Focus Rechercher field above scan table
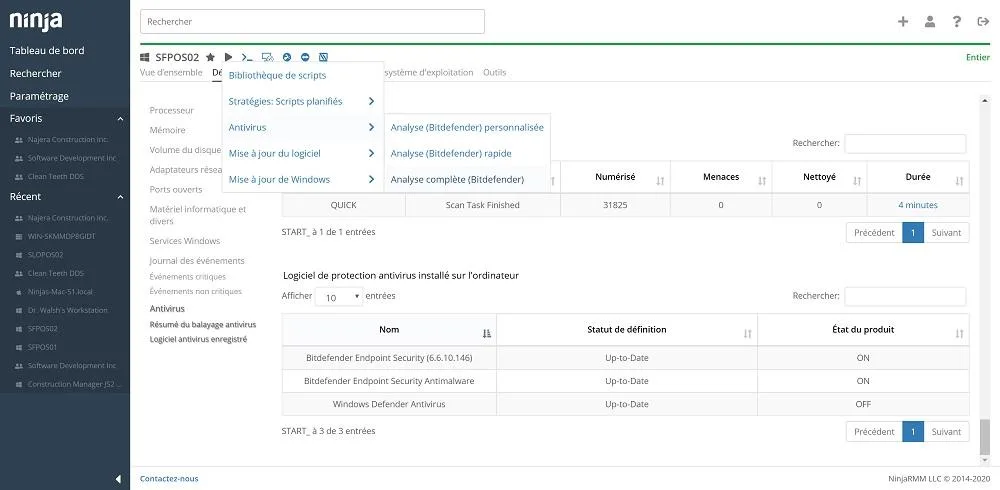This screenshot has height=490, width=1000. [x=905, y=144]
